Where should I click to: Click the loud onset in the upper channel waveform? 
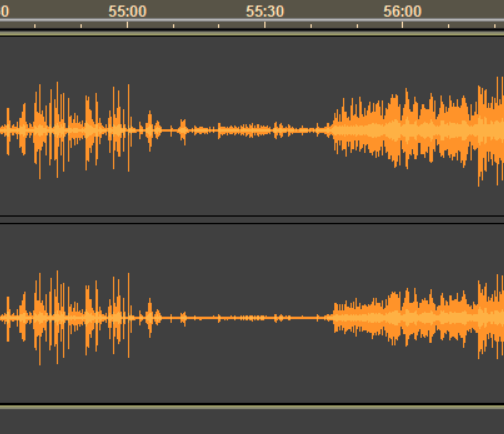334,129
